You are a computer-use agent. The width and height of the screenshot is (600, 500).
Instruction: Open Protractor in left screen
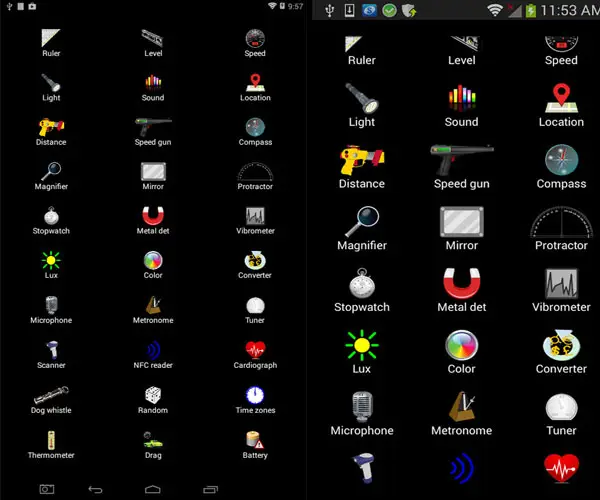coord(255,176)
